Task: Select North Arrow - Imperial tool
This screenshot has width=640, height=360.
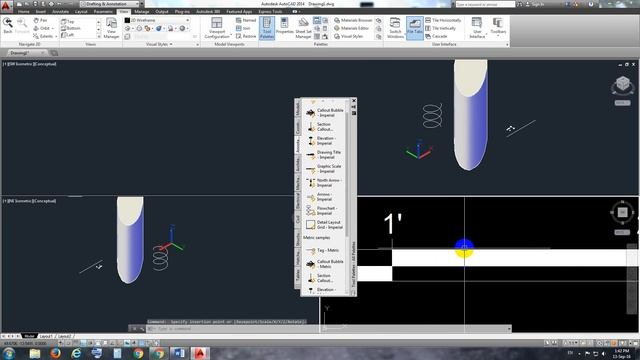Action: pos(325,182)
